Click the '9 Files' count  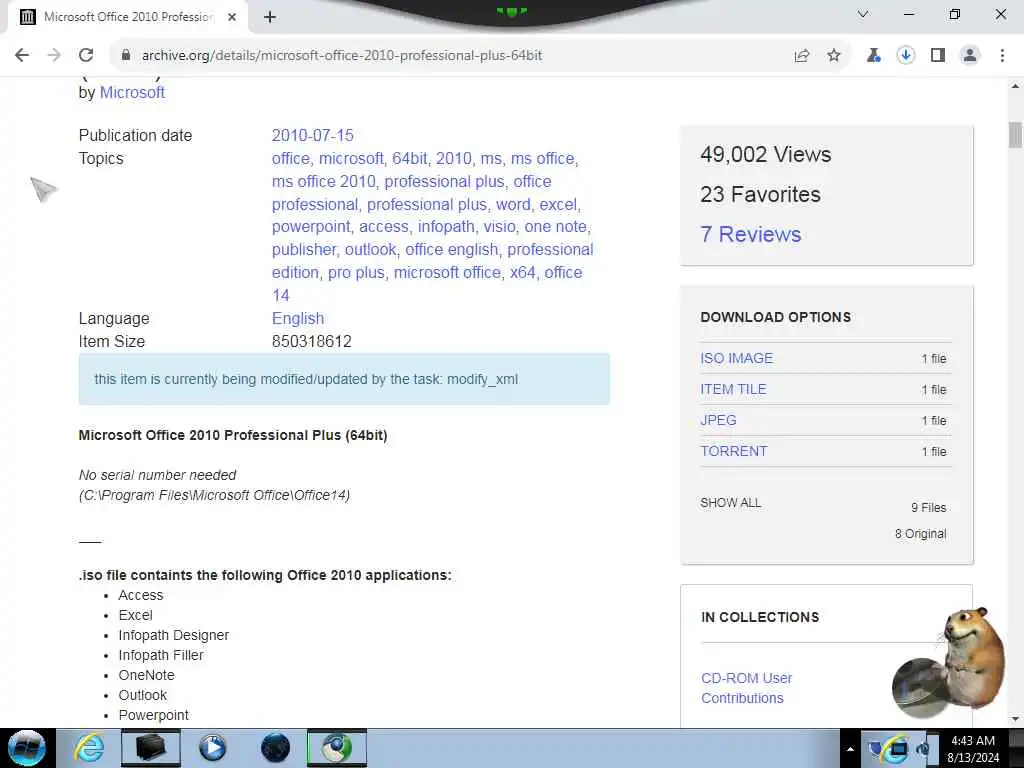[929, 507]
